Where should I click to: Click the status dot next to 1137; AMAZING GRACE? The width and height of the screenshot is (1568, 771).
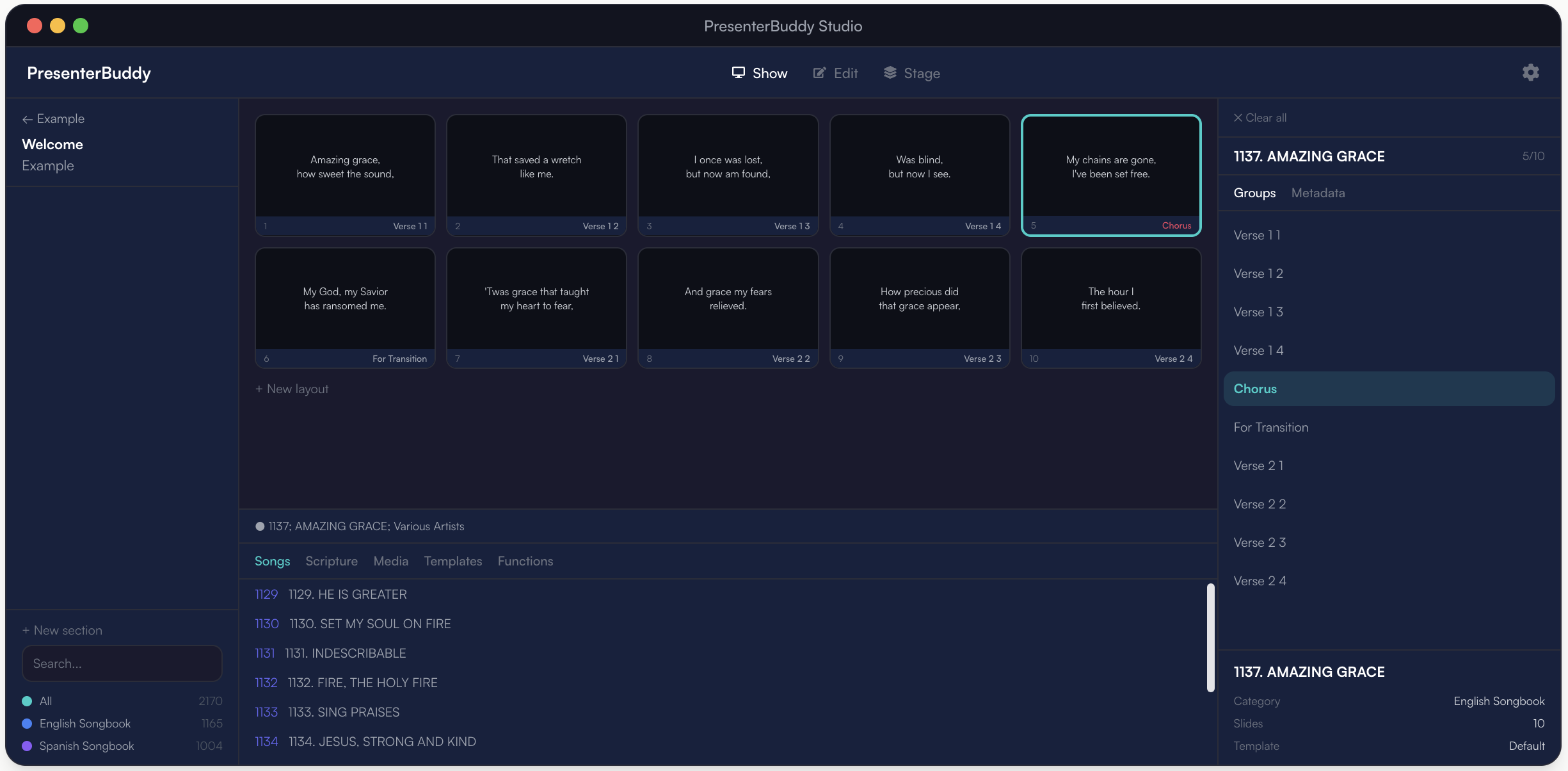260,526
